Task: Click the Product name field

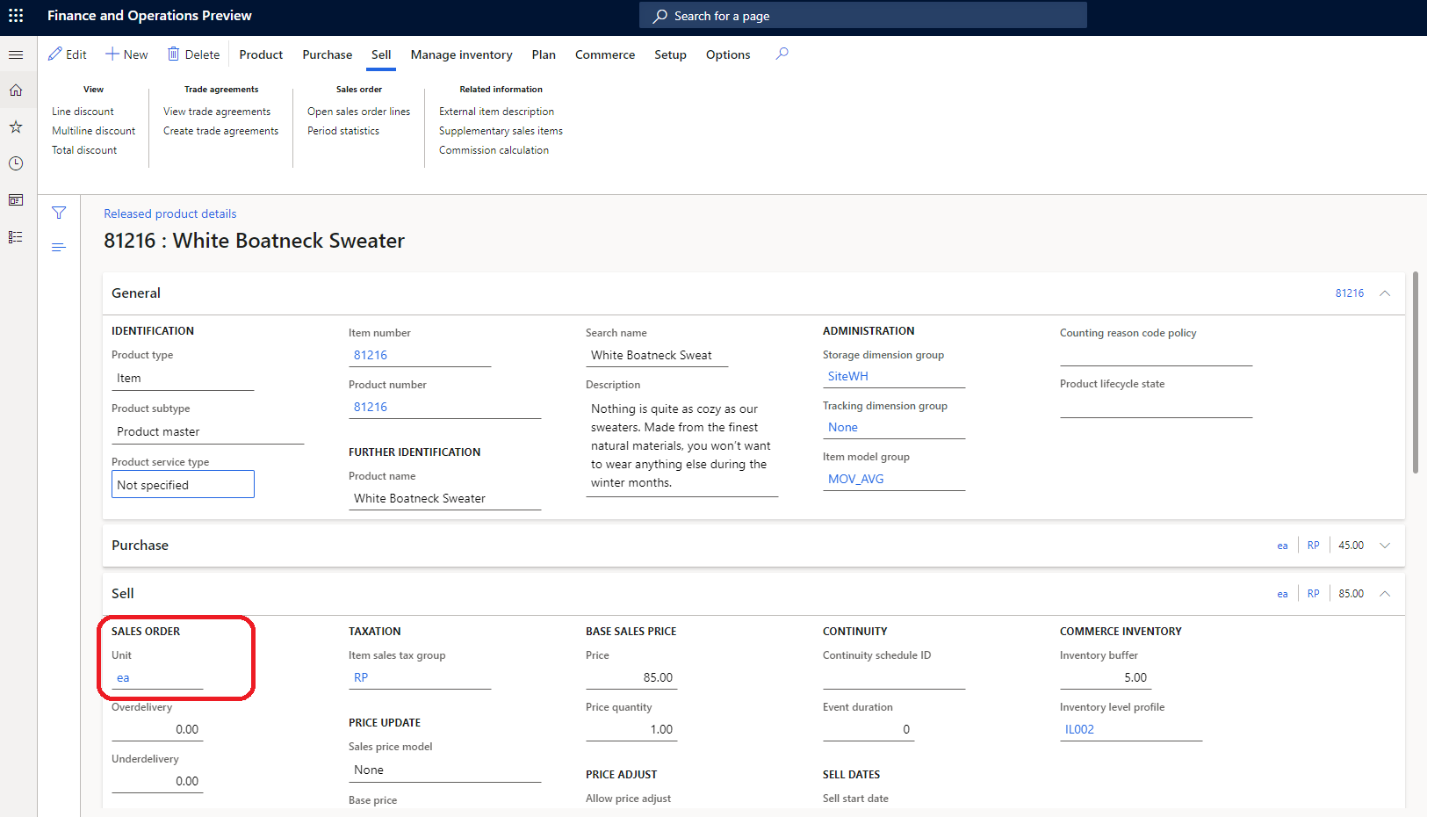Action: [x=444, y=498]
